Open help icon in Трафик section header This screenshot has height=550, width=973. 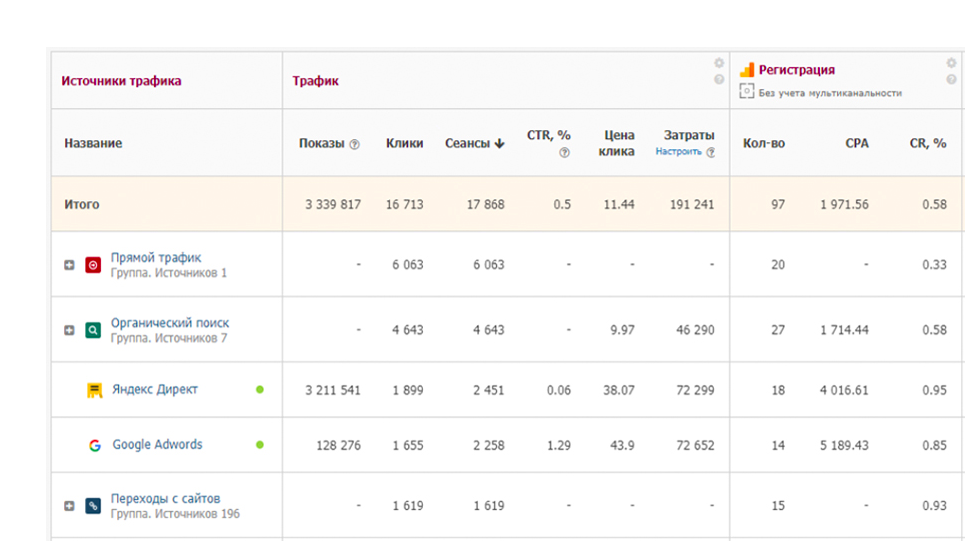pos(719,79)
